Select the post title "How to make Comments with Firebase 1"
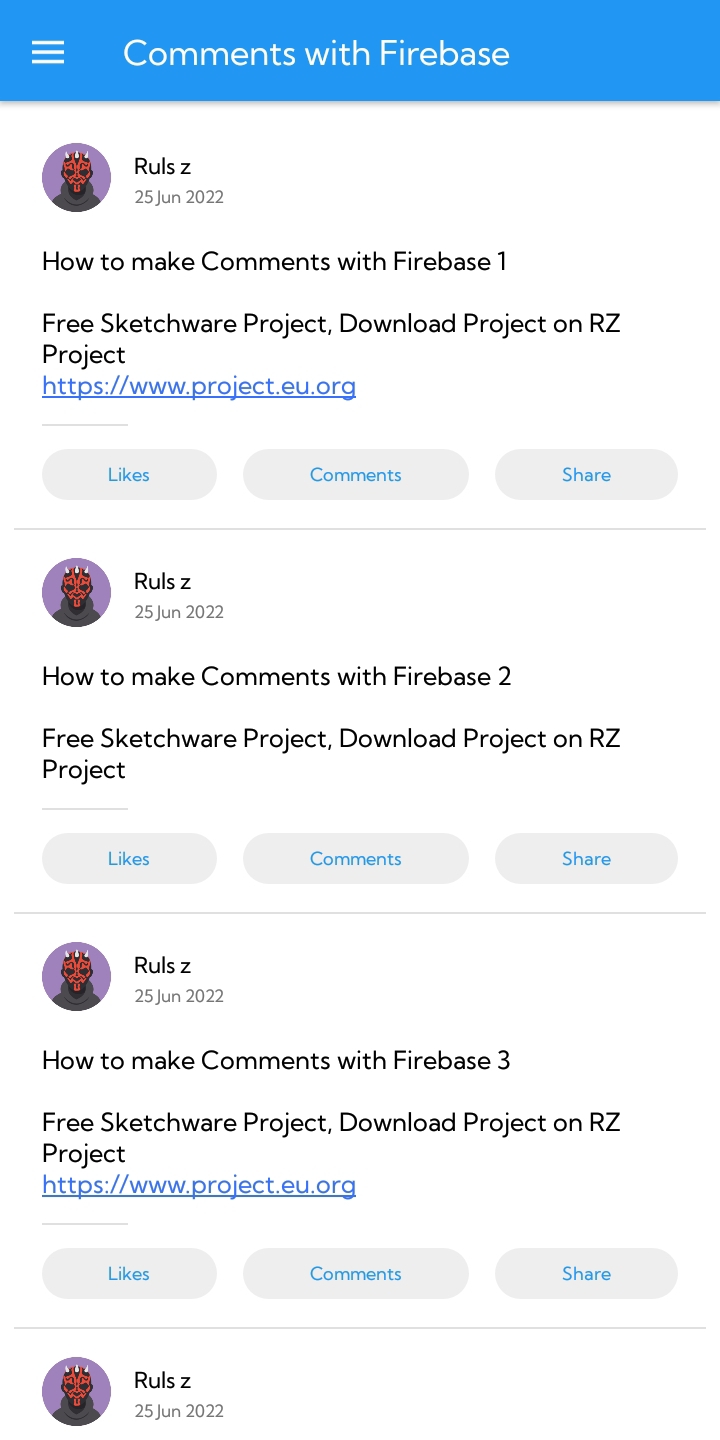720x1440 pixels. 274,262
